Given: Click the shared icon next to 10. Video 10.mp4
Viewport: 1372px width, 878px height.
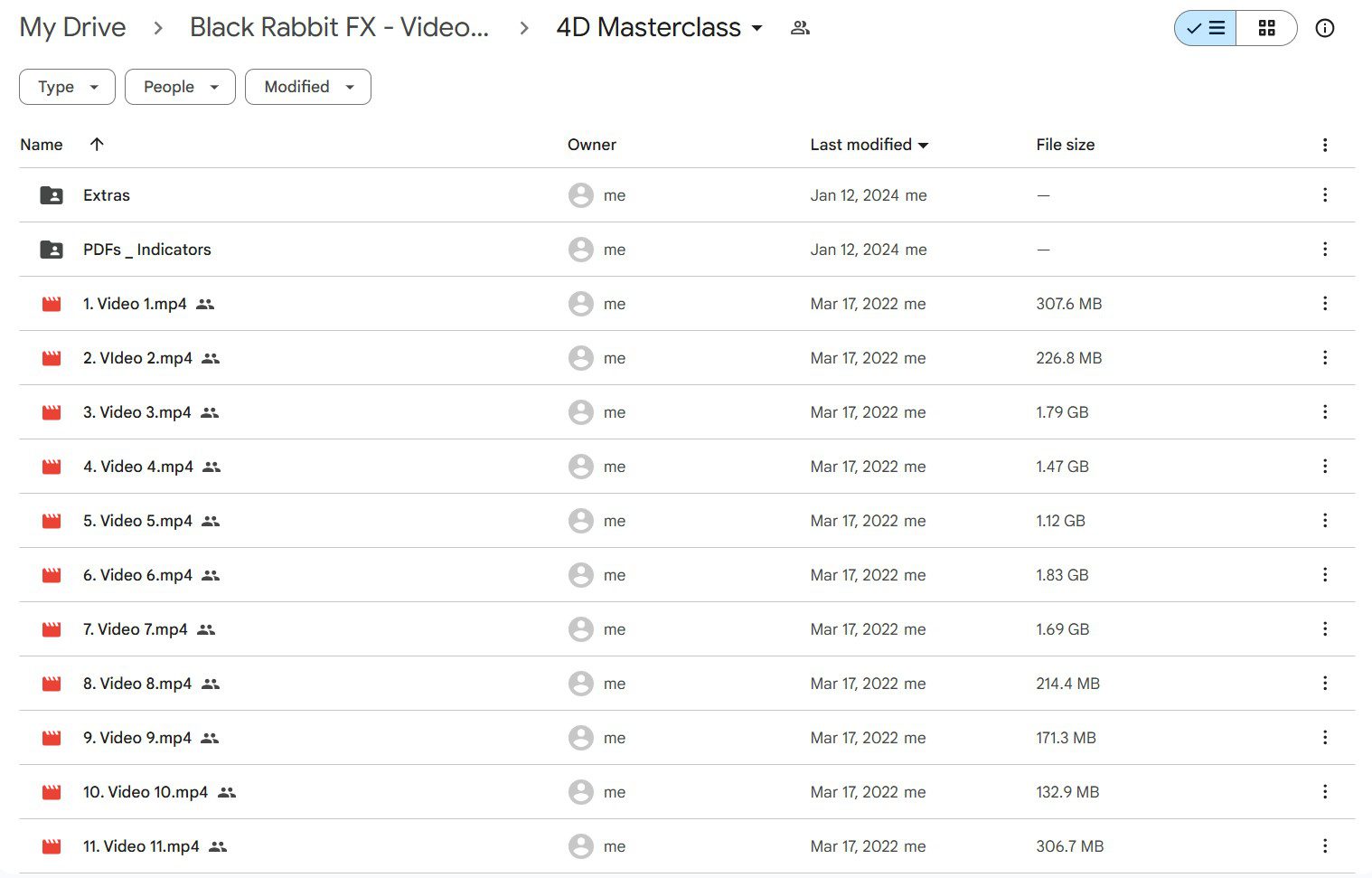Looking at the screenshot, I should coord(227,792).
